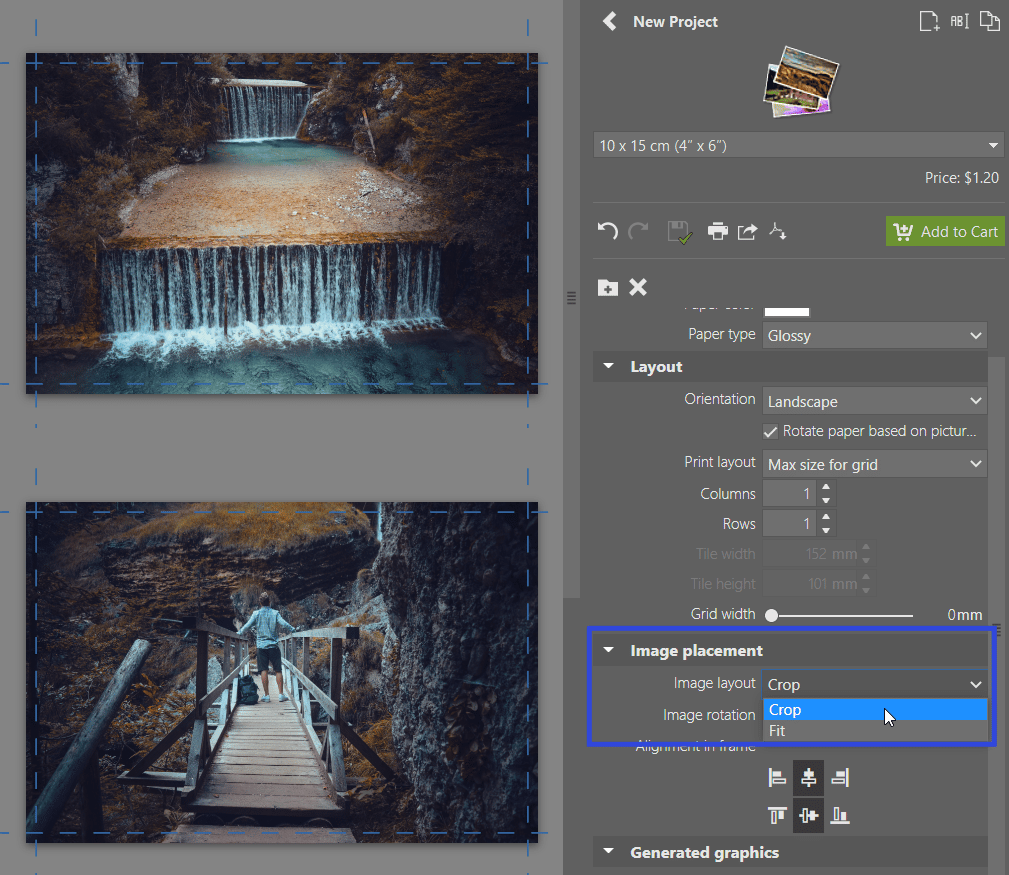Align image right in frame
Screen dimensions: 1009x875
[840, 778]
